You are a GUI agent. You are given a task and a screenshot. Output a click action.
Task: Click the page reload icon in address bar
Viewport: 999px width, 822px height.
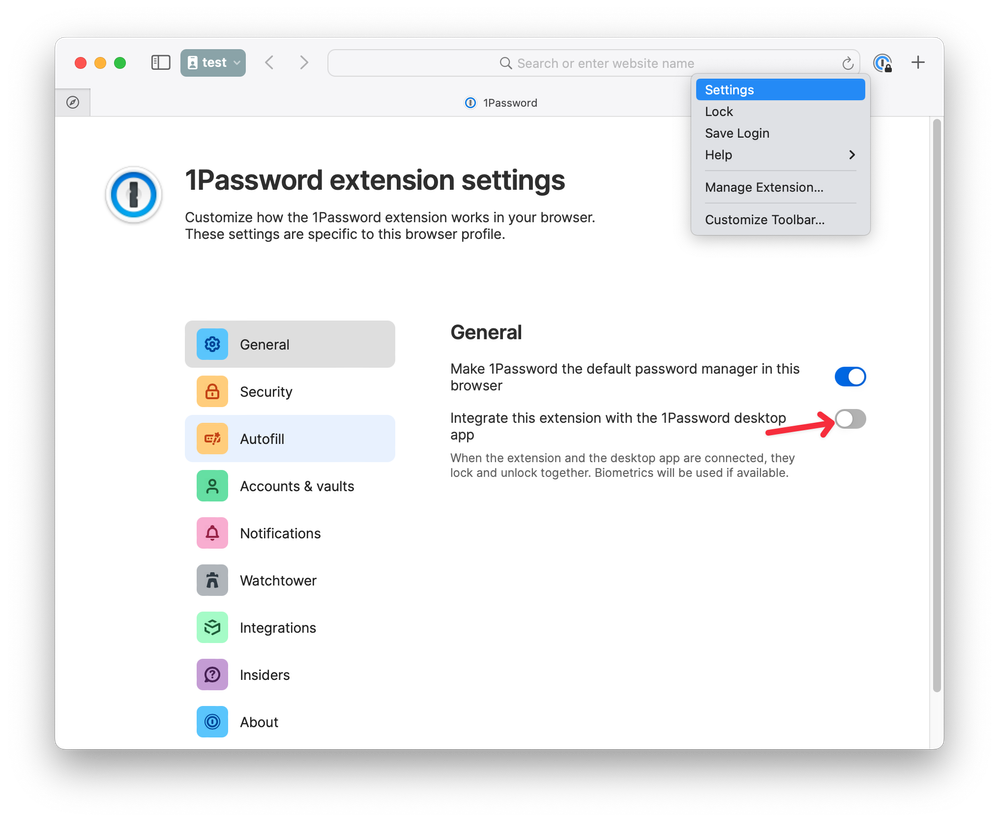pyautogui.click(x=848, y=63)
